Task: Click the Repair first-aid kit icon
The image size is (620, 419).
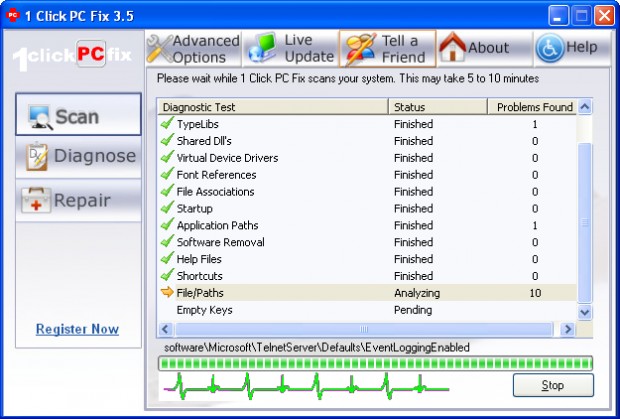Action: coord(36,200)
